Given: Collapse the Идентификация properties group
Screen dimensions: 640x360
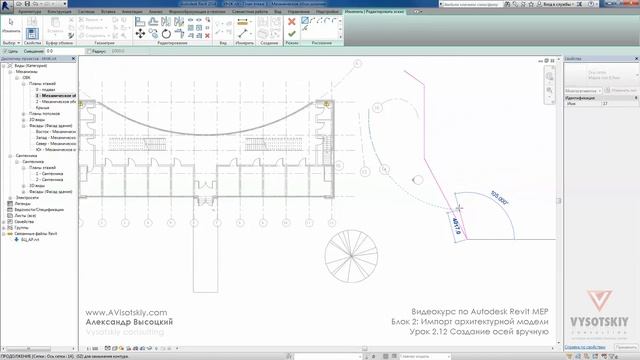Looking at the screenshot, I should click(636, 98).
